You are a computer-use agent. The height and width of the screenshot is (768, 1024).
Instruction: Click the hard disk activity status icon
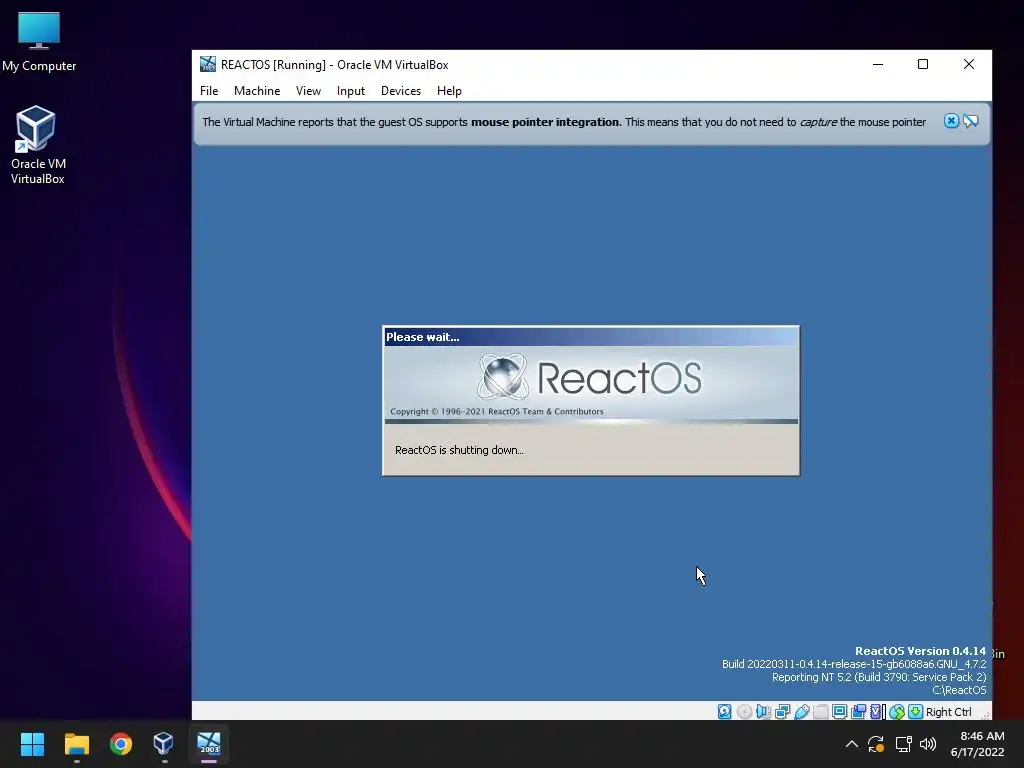tap(724, 711)
